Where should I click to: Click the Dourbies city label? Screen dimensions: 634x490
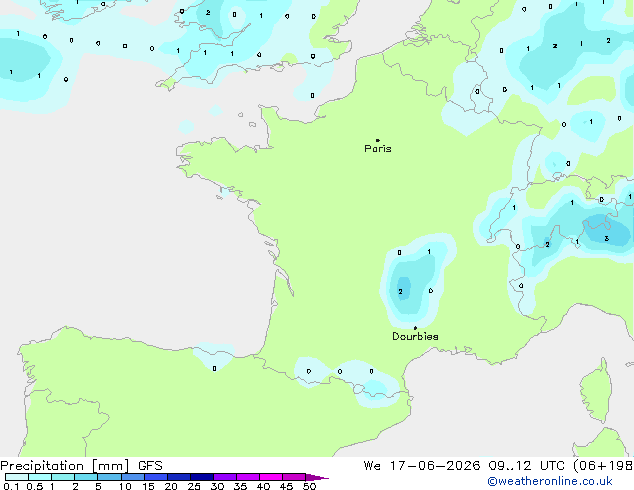point(415,336)
